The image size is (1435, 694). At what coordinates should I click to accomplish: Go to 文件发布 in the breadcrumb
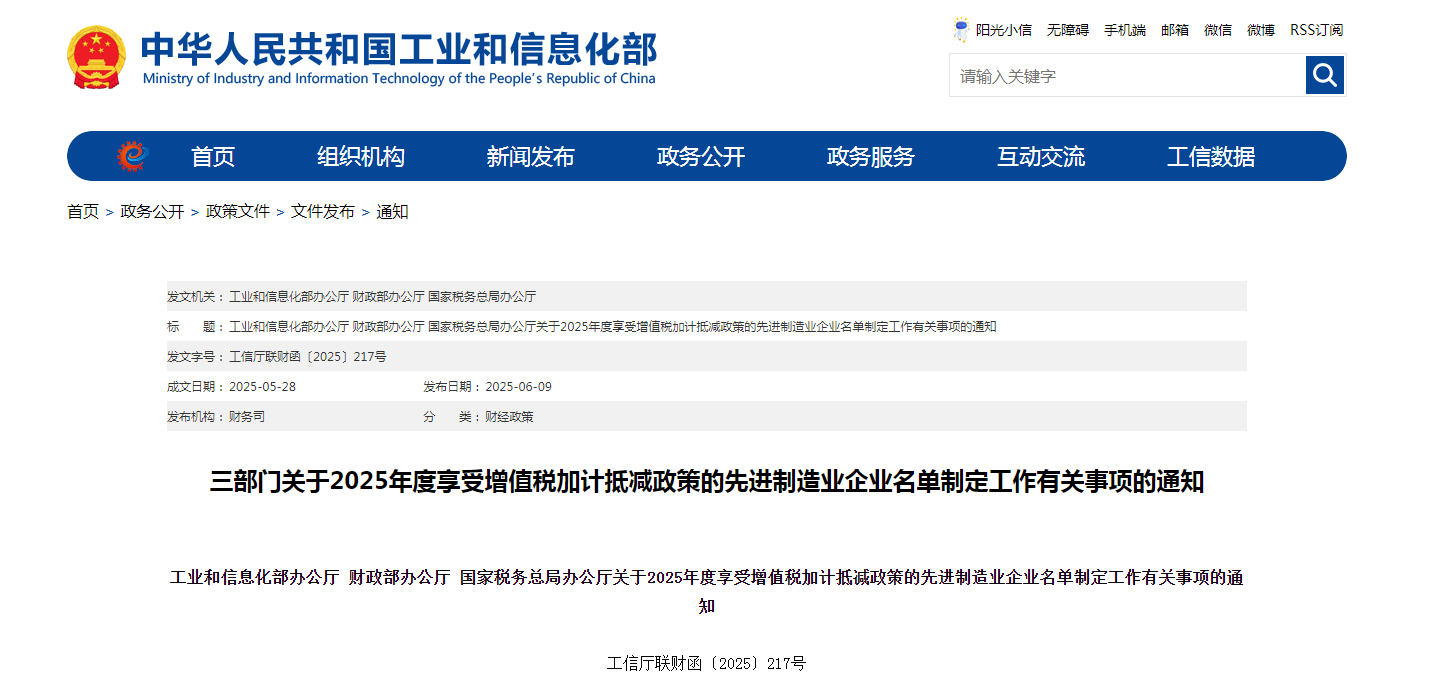click(323, 212)
